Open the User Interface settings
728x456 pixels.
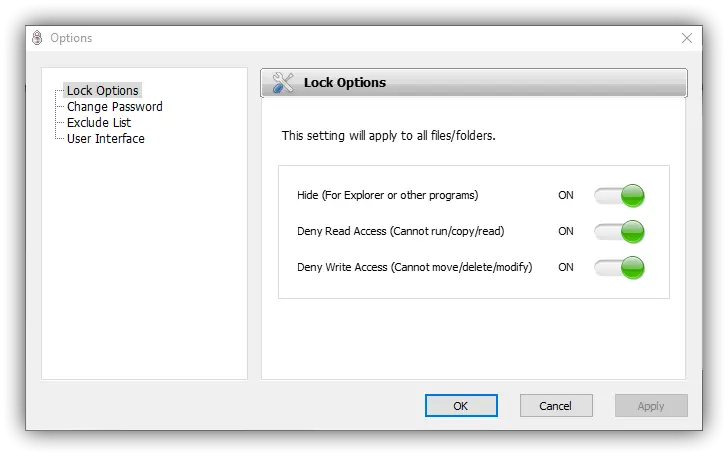(105, 139)
